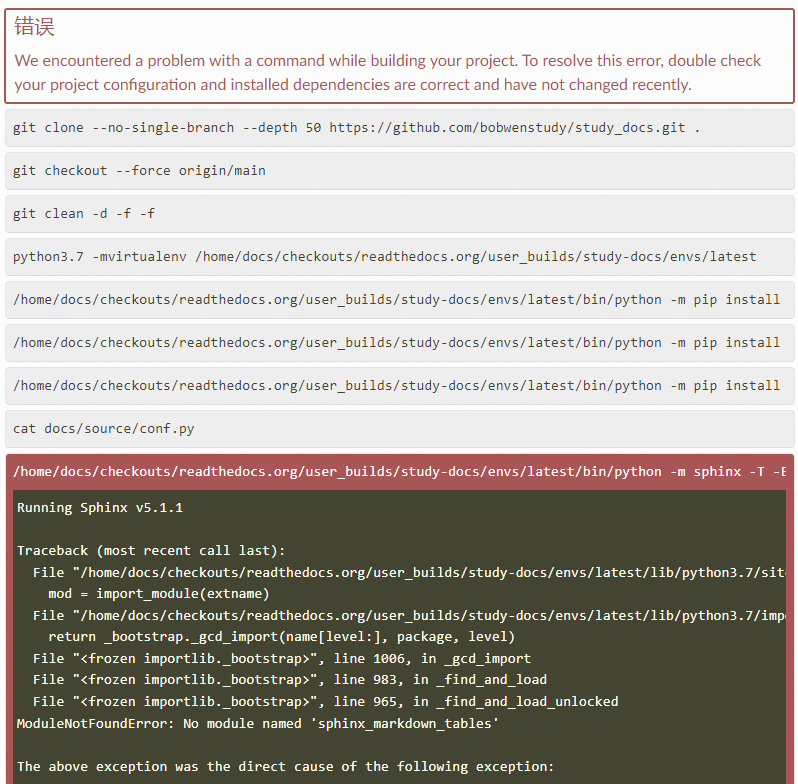Viewport: 798px width, 784px height.
Task: Click the line 965 _find_and_load_unlocked entry
Action: point(326,702)
